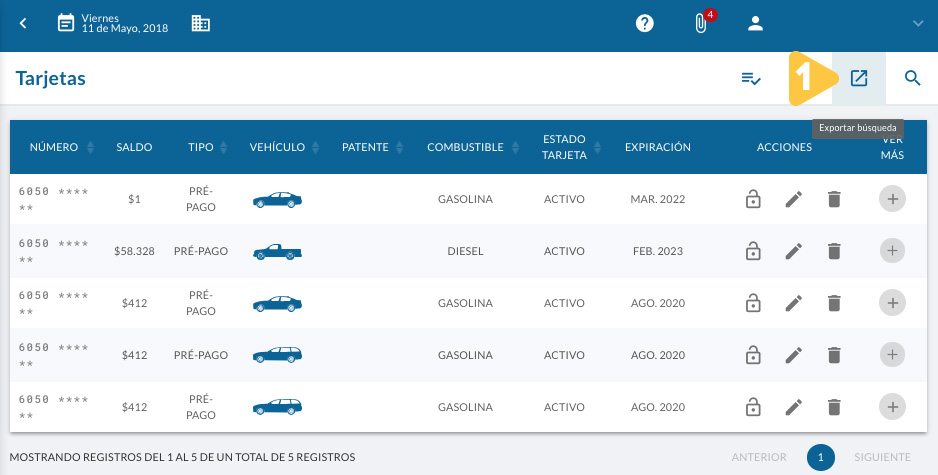Viewport: 938px width, 475px height.
Task: Sort the table by ESTADO TARJETA
Action: click(x=597, y=147)
